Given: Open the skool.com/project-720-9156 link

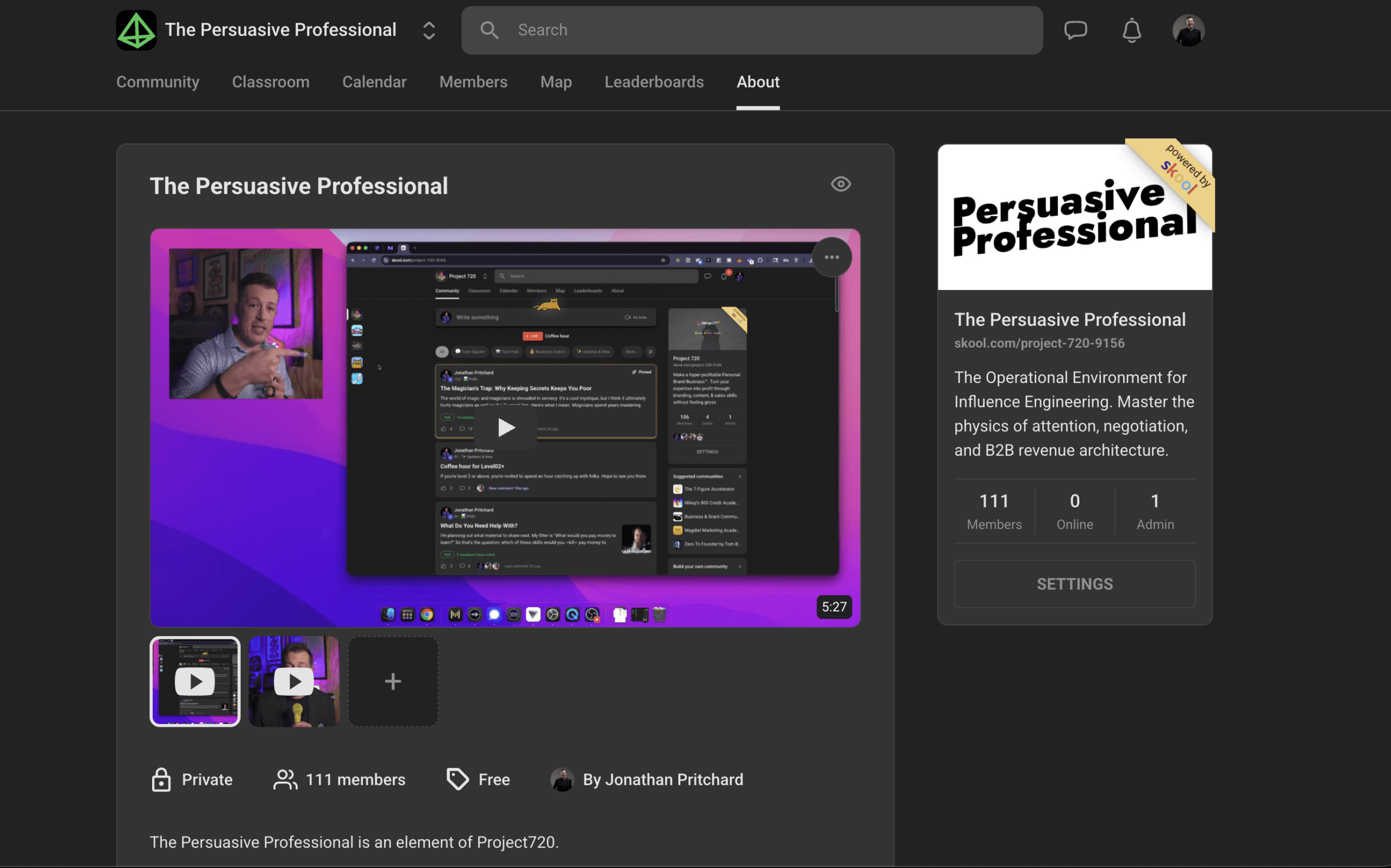Looking at the screenshot, I should tap(1039, 343).
